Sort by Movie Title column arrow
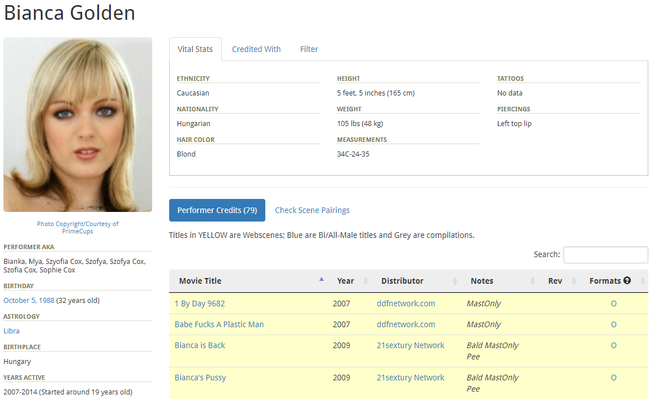The height and width of the screenshot is (399, 650). click(321, 280)
